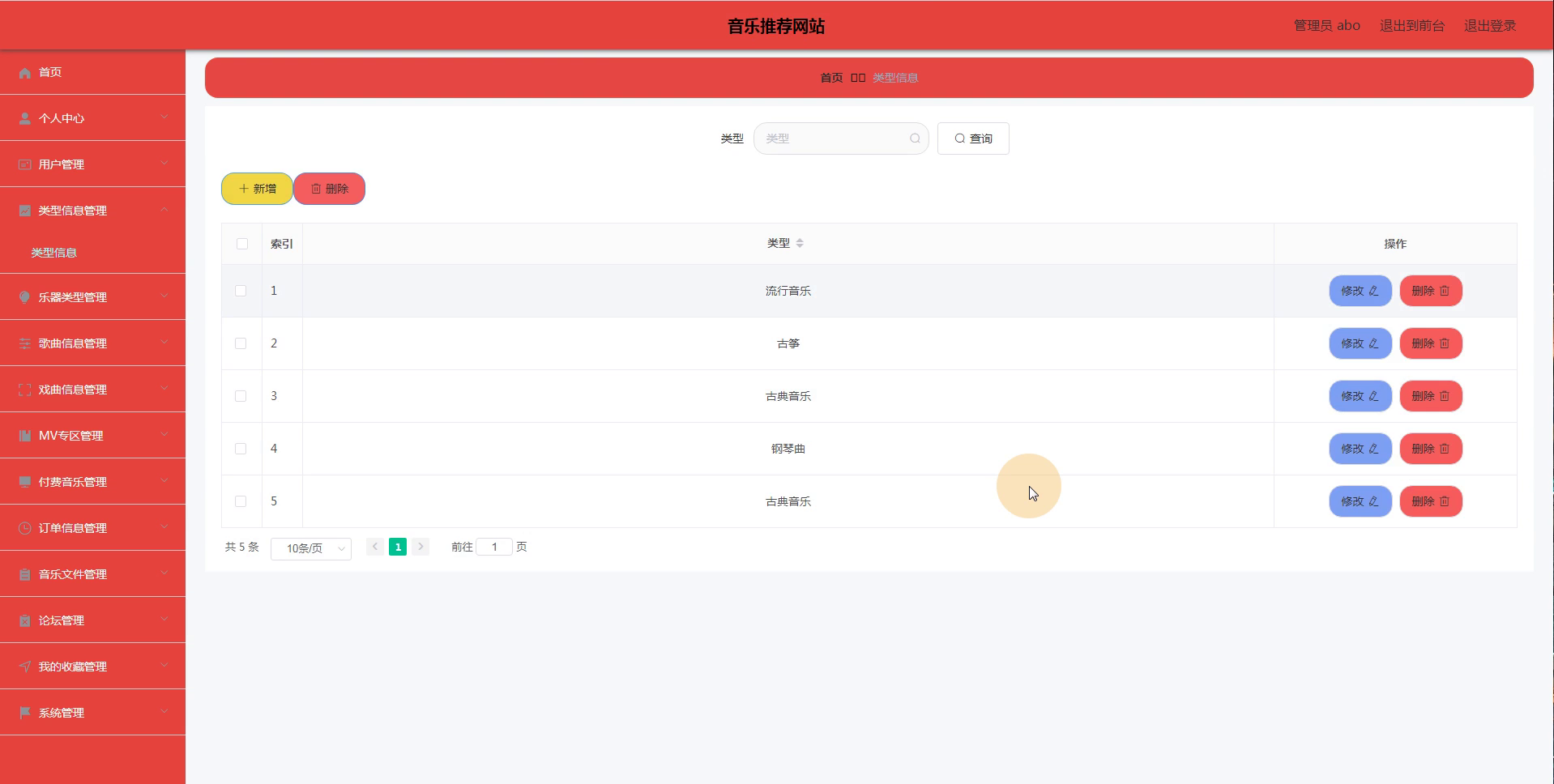Viewport: 1554px width, 784px height.
Task: Click 退出登录 in the header
Action: (x=1490, y=26)
